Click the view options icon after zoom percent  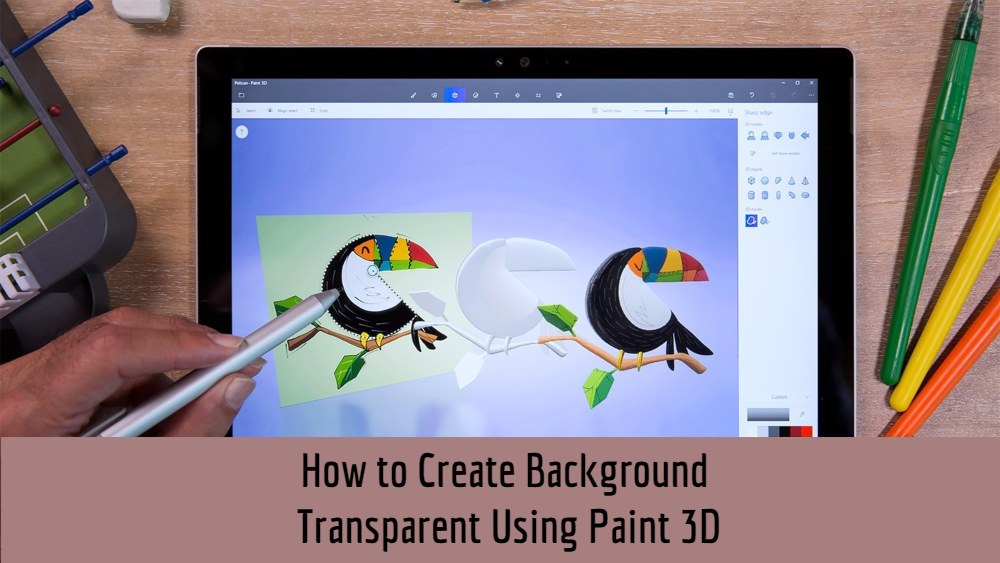coord(731,111)
